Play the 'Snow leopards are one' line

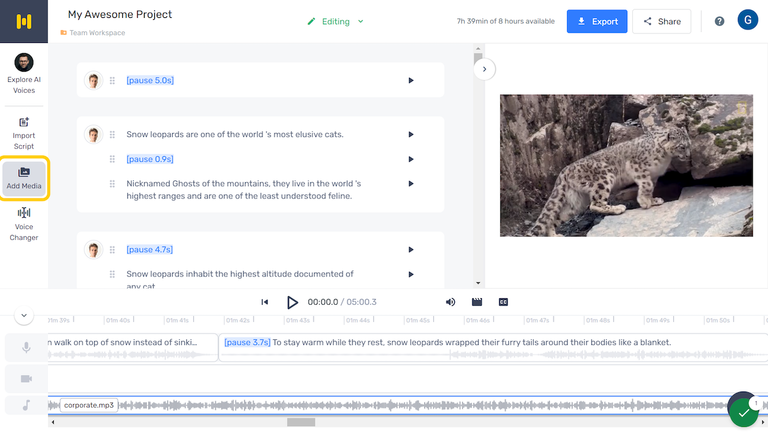click(410, 135)
